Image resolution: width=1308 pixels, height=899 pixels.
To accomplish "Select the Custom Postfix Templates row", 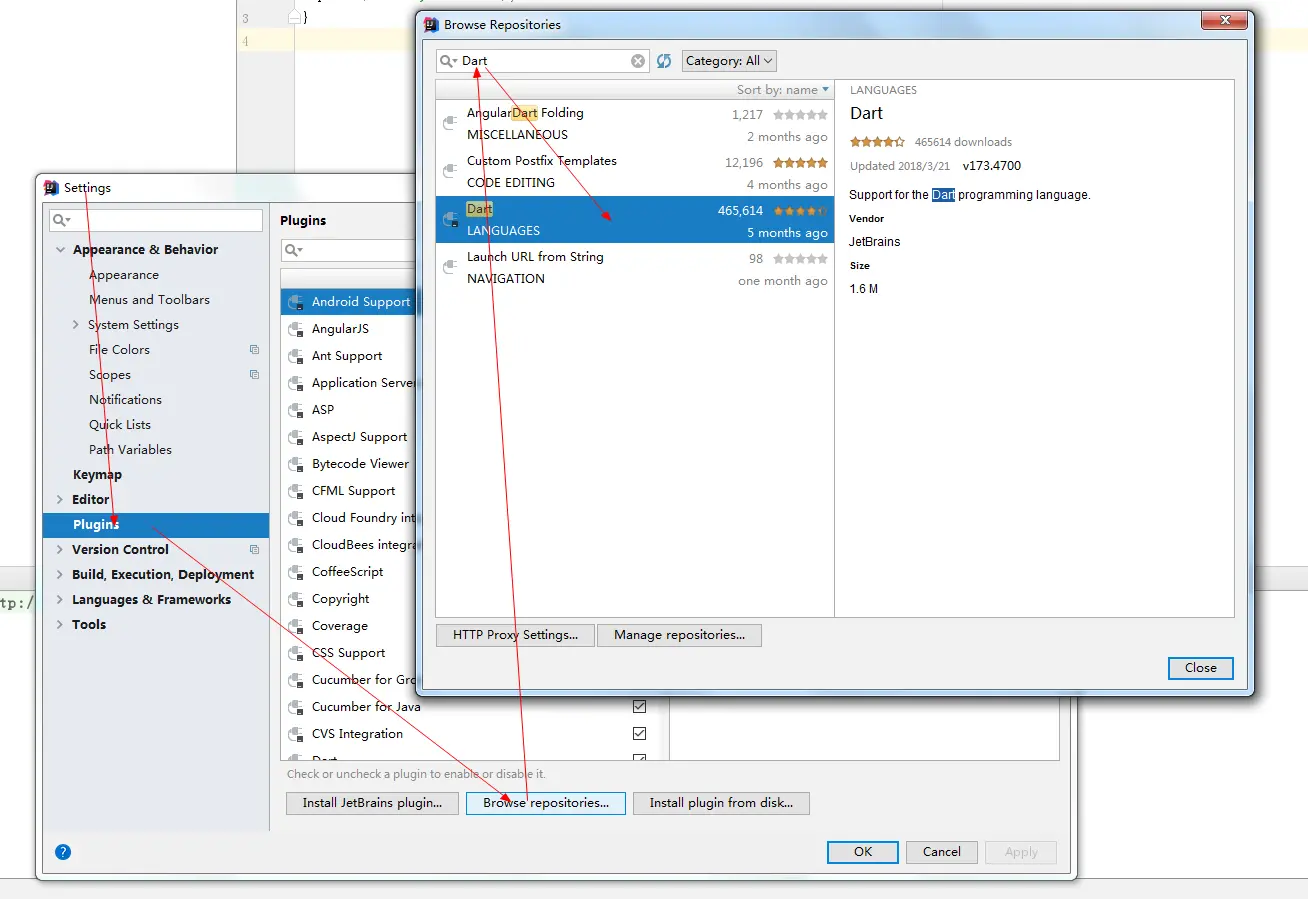I will point(635,172).
